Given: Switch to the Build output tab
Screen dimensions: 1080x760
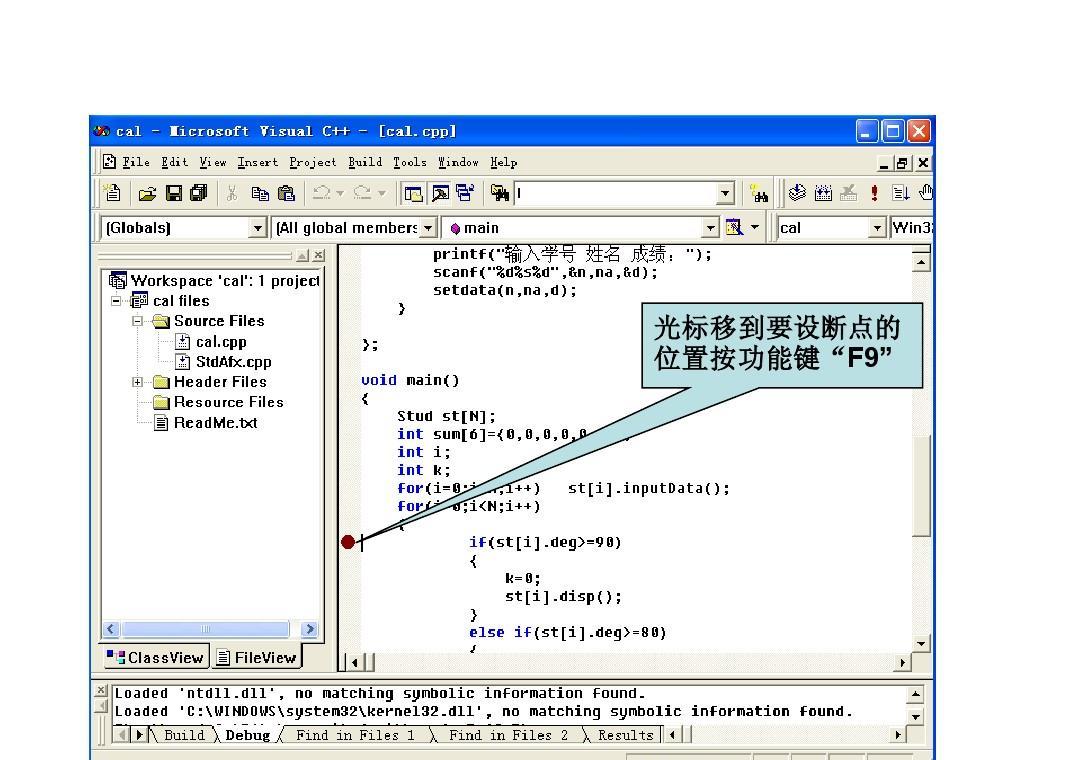Looking at the screenshot, I should pyautogui.click(x=184, y=735).
